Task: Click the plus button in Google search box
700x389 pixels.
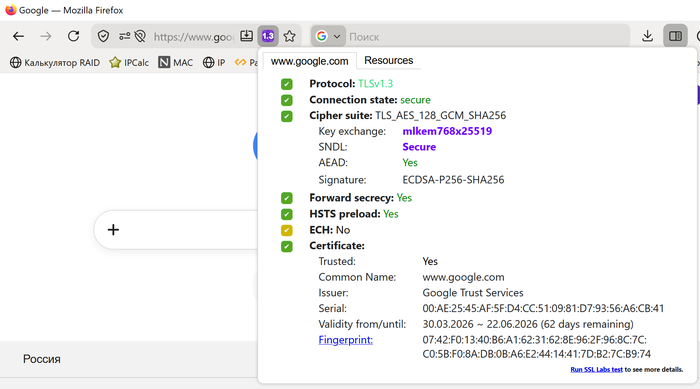Action: (113, 230)
